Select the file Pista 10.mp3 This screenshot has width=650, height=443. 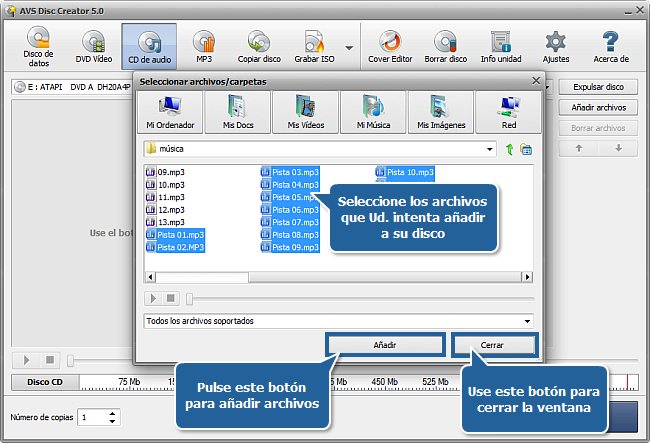coord(410,173)
